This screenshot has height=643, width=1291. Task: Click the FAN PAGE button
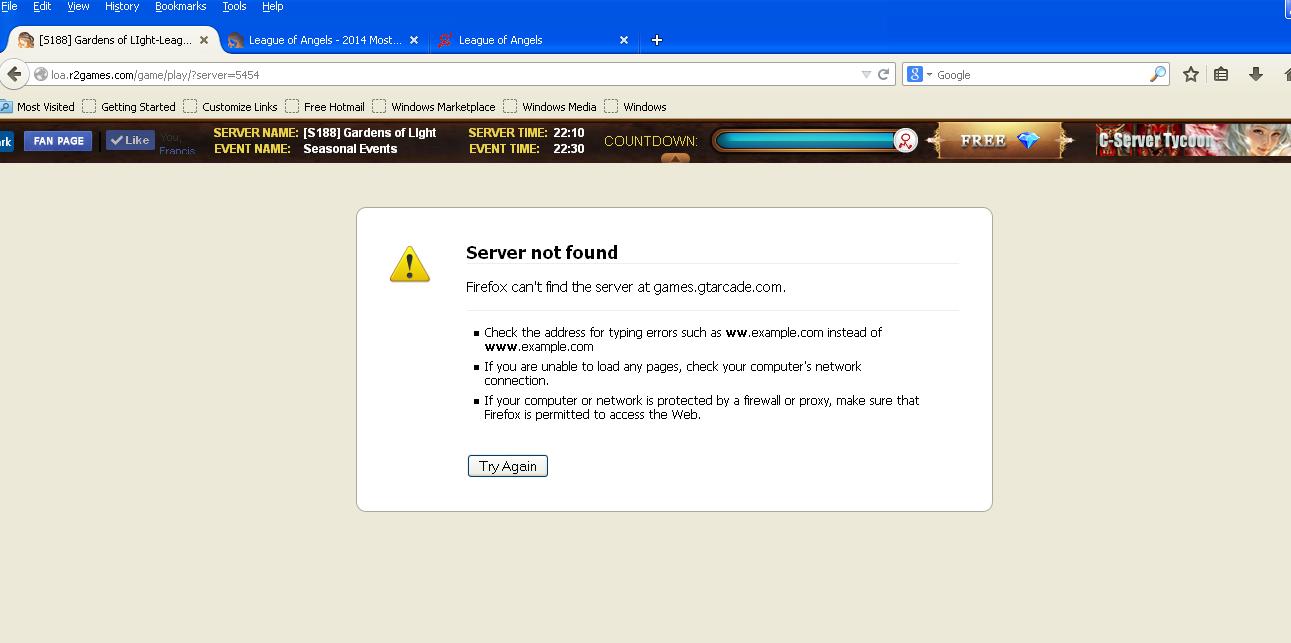click(x=58, y=141)
